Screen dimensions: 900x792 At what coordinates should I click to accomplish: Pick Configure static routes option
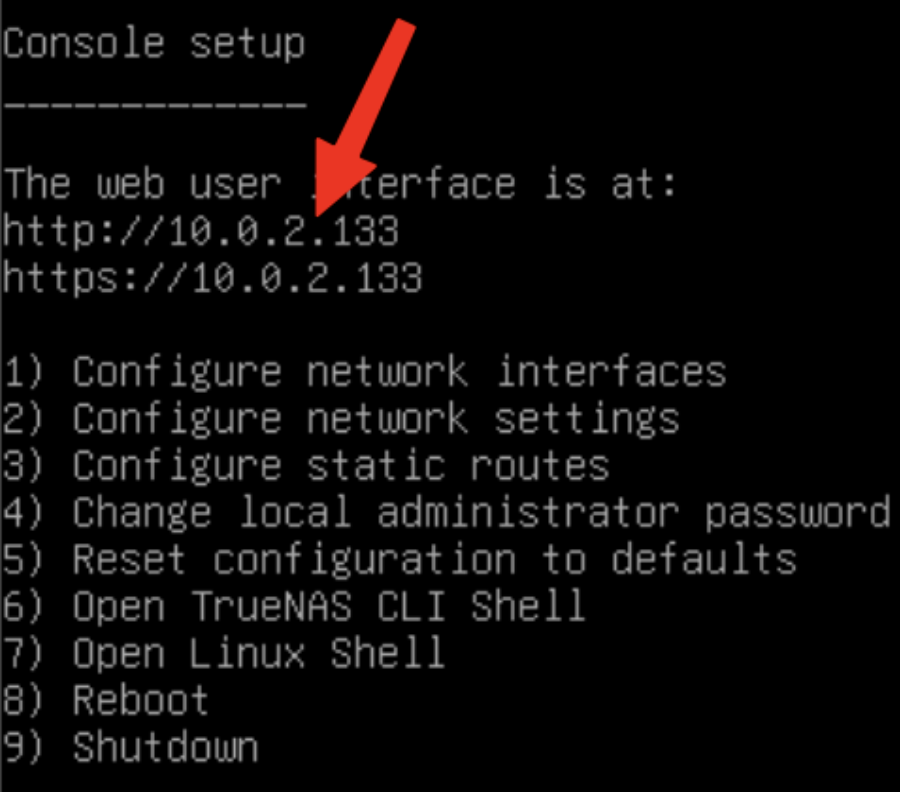(340, 466)
